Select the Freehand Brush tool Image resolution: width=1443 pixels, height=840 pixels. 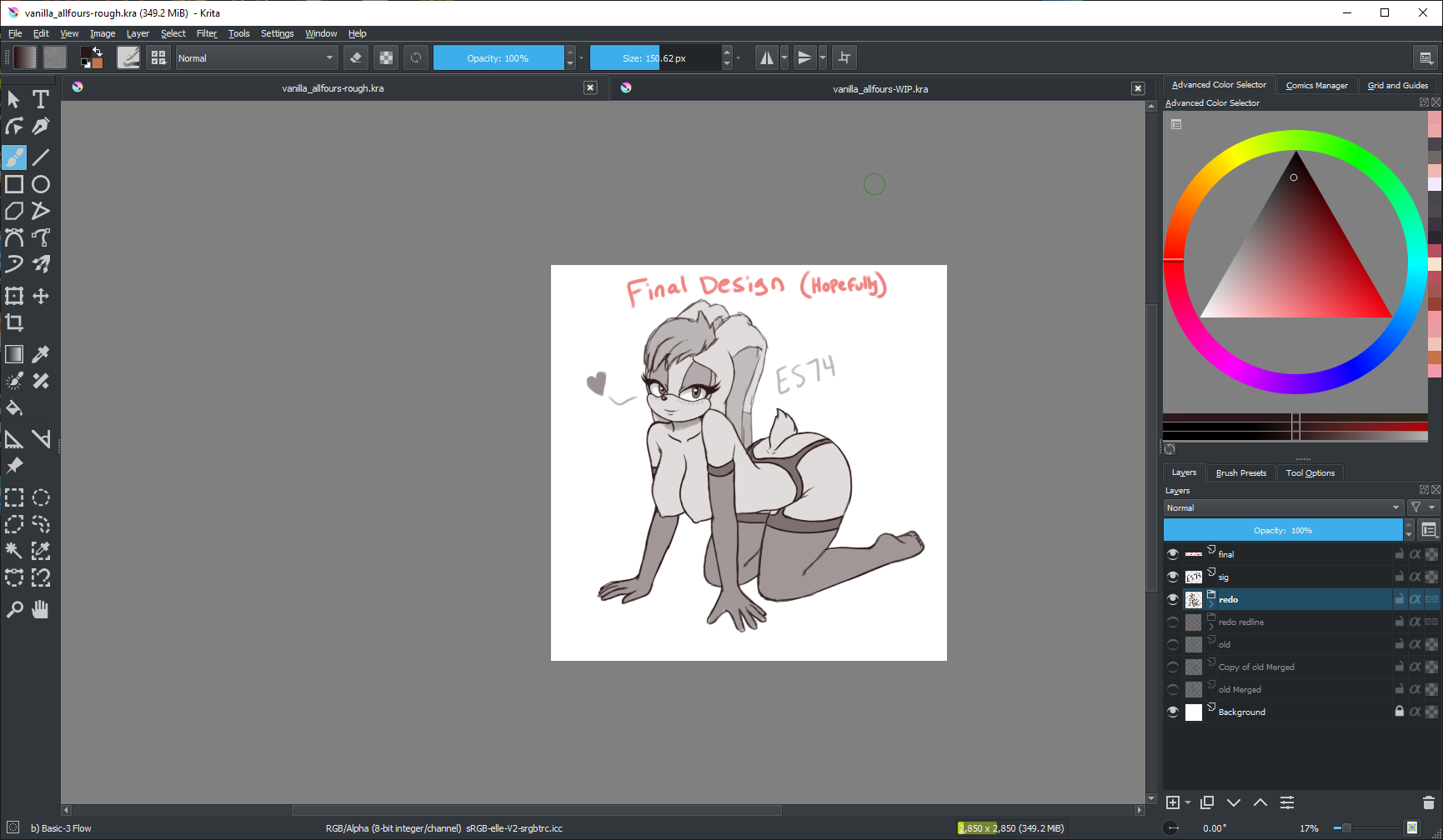tap(14, 157)
